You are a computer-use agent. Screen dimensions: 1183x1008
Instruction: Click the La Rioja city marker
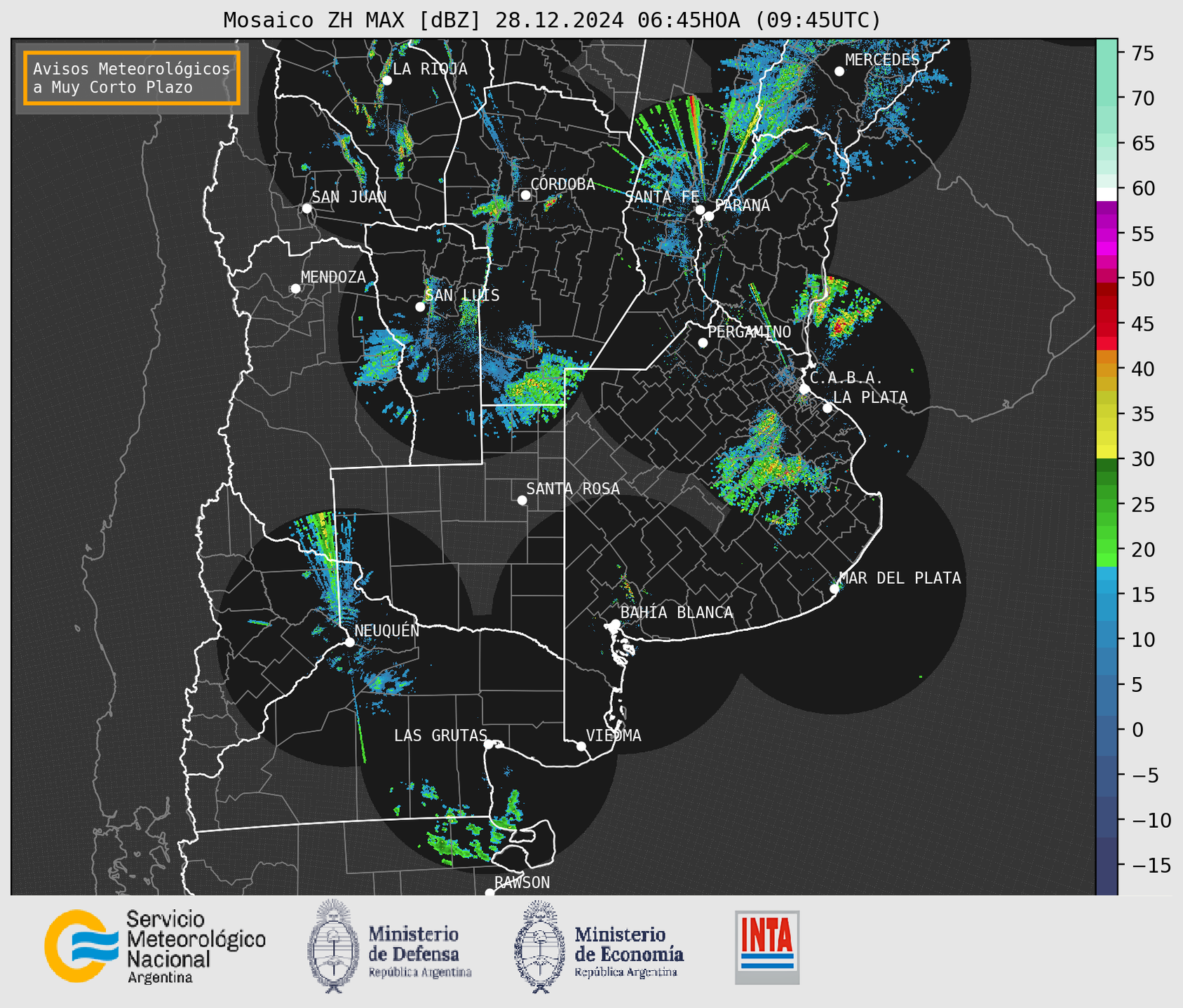click(x=386, y=81)
